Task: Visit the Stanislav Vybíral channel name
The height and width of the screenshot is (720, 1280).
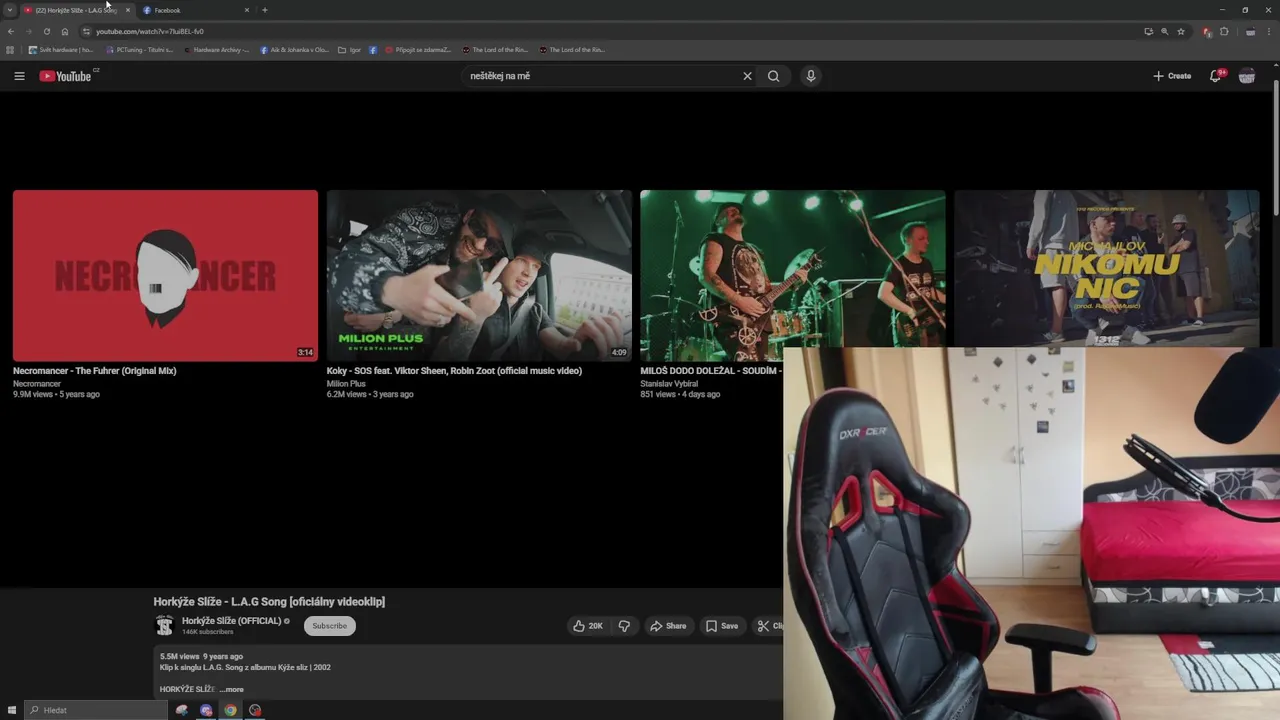Action: [x=669, y=384]
